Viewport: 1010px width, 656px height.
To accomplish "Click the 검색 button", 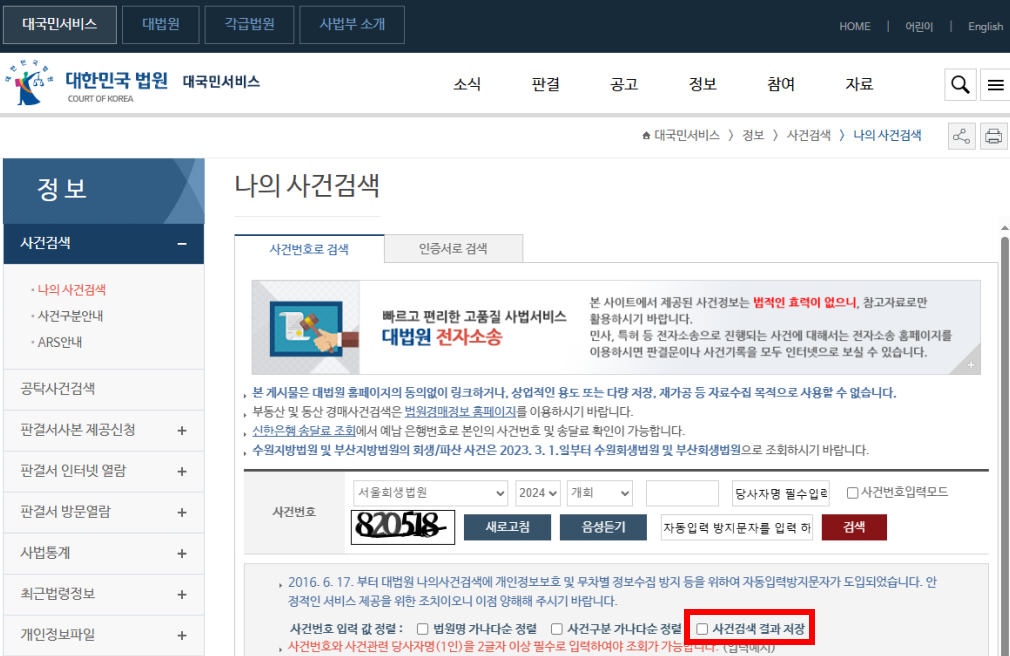I will (854, 527).
